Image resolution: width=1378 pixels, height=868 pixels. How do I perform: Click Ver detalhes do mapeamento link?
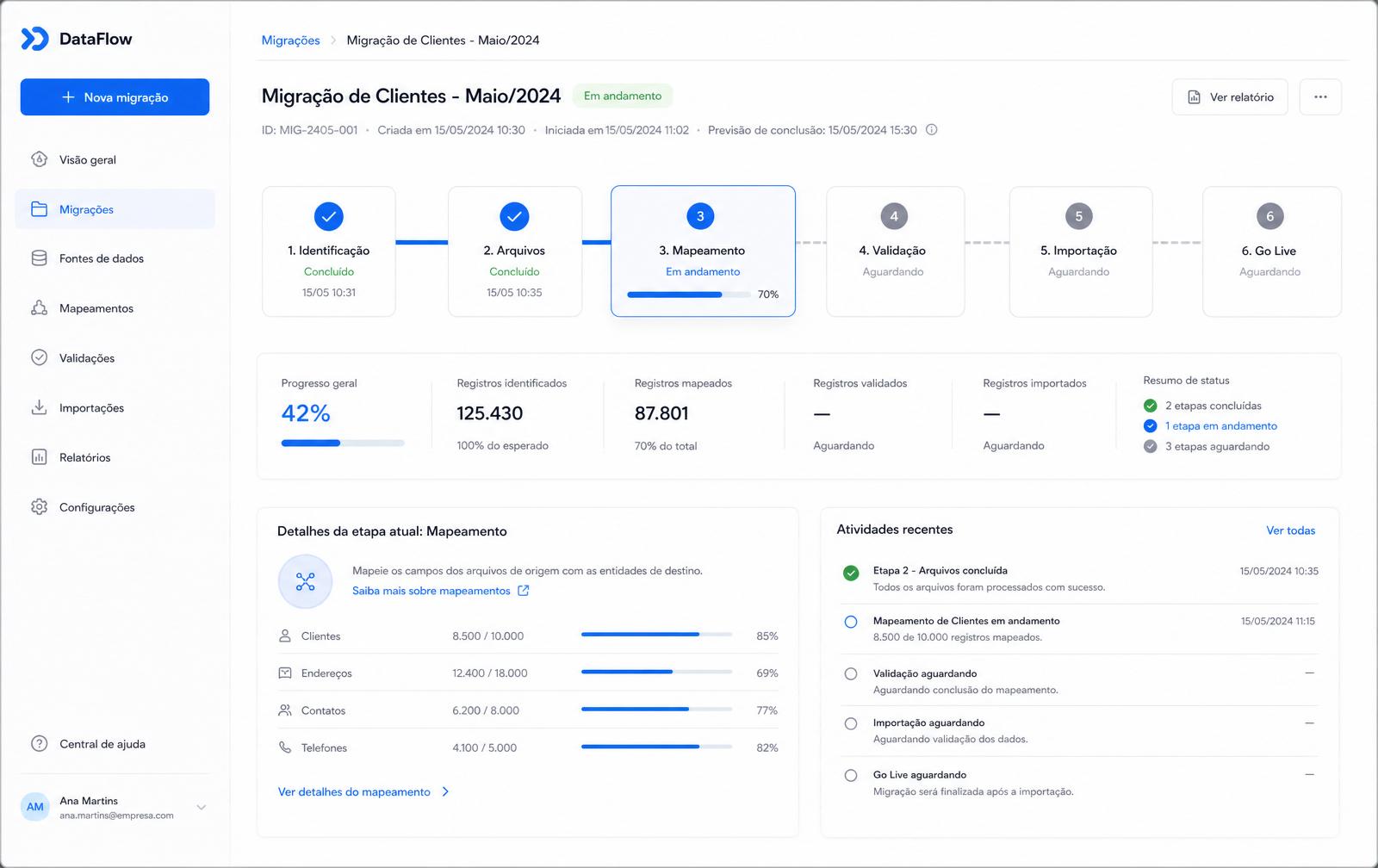coord(354,792)
